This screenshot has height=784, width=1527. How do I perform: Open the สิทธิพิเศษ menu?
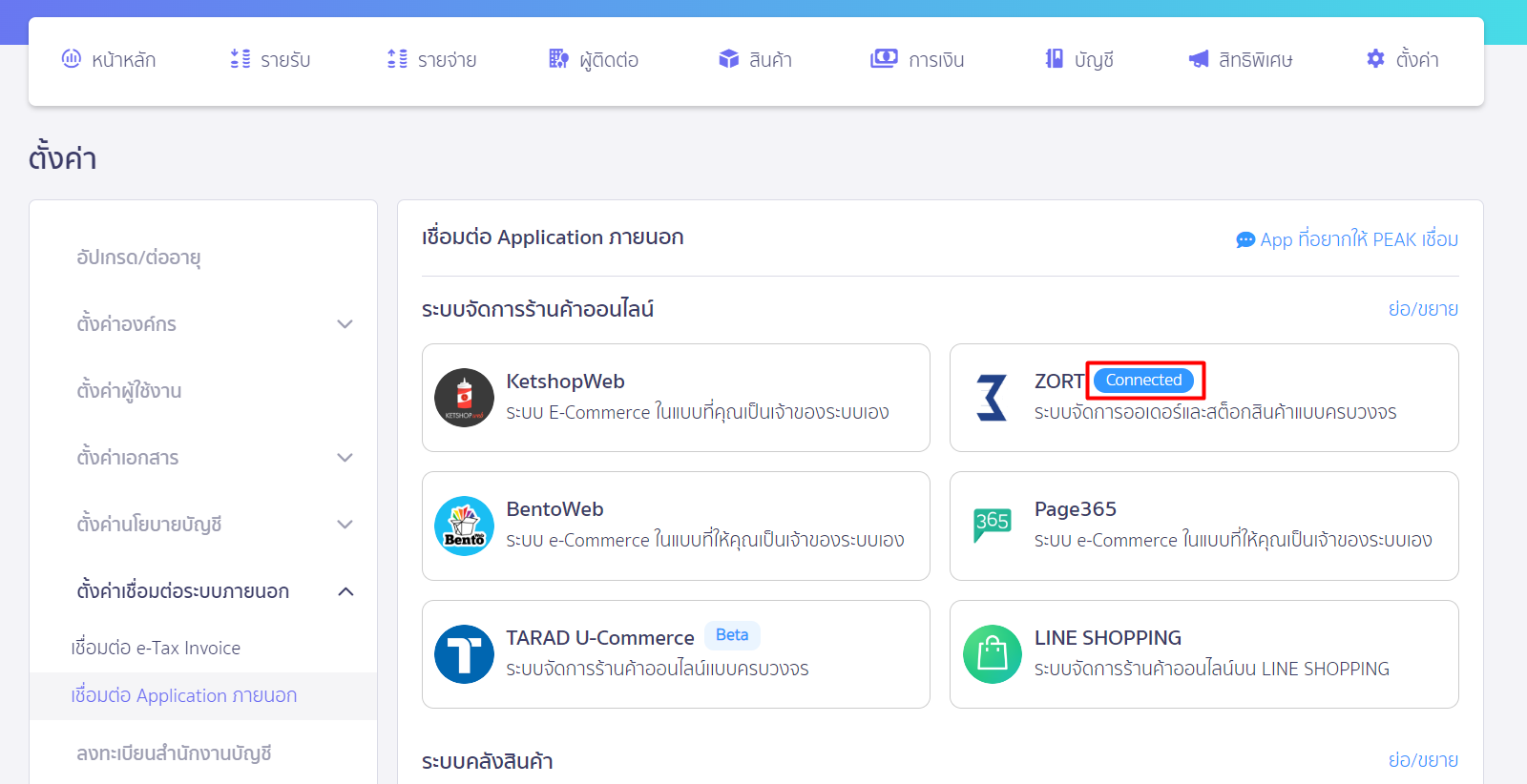(1241, 59)
